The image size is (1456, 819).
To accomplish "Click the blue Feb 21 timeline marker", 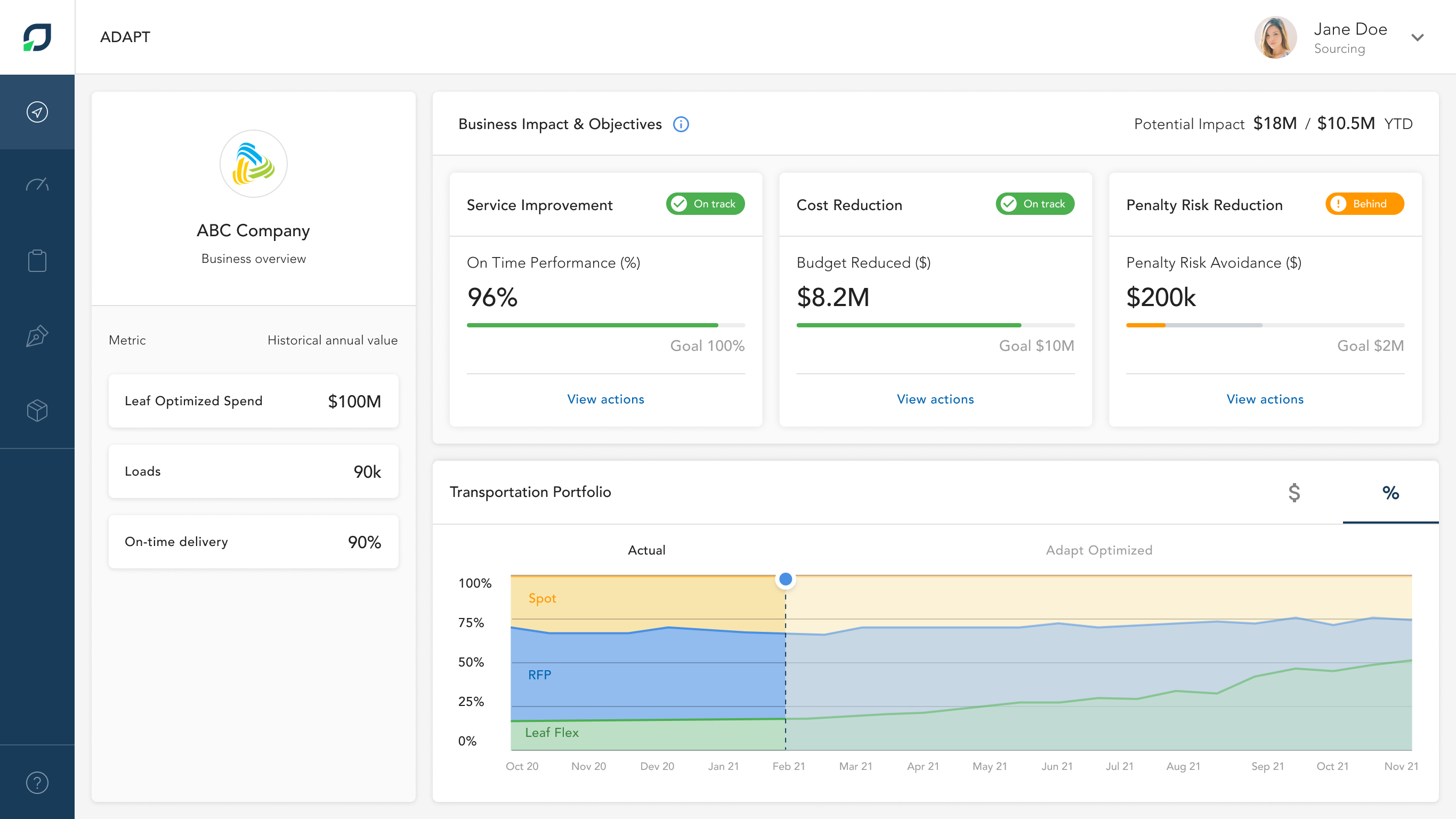I will tap(785, 579).
